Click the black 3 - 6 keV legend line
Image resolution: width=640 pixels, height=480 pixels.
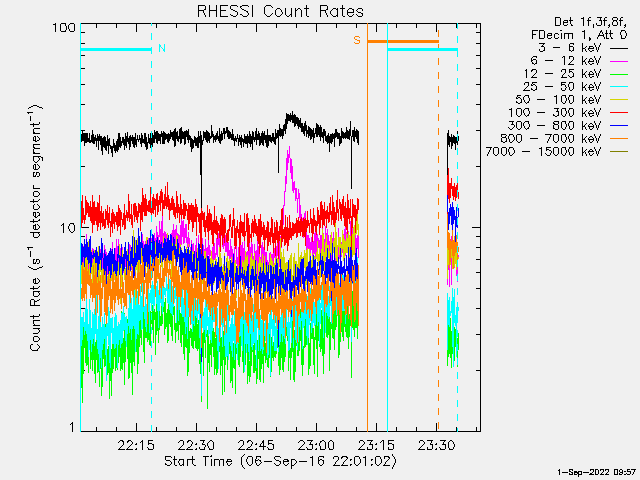619,48
